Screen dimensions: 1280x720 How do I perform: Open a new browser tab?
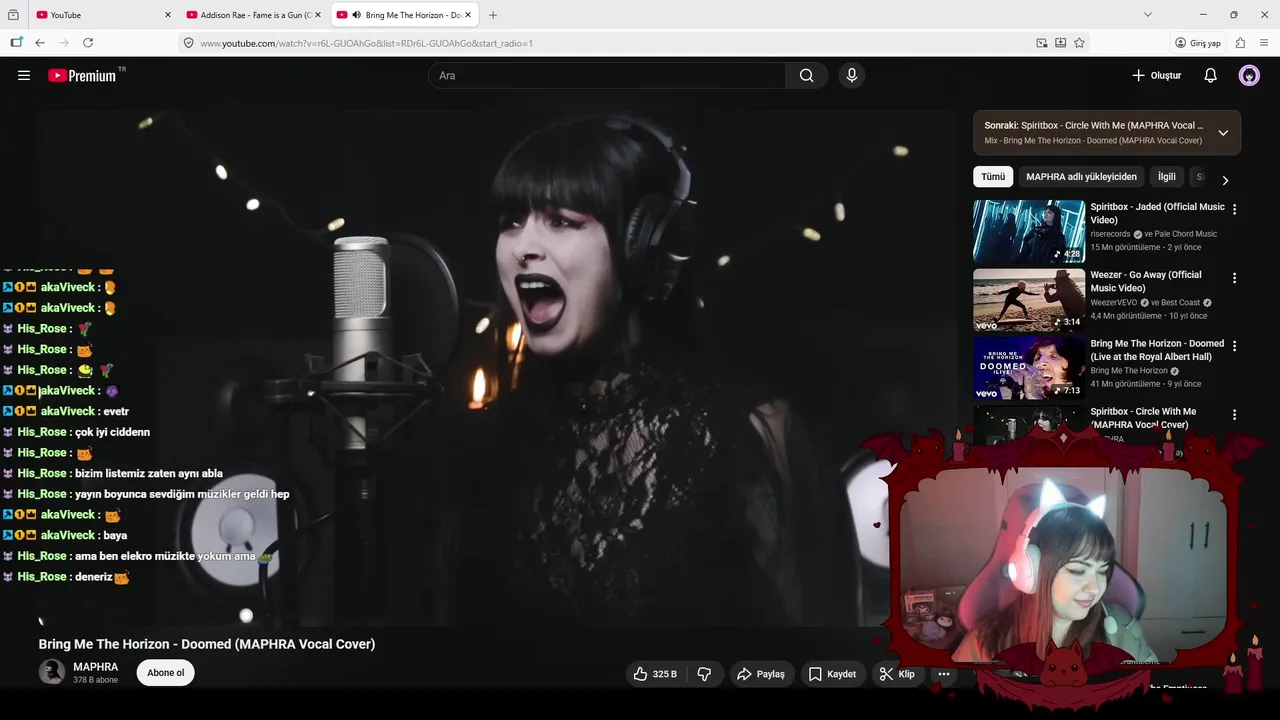point(493,15)
